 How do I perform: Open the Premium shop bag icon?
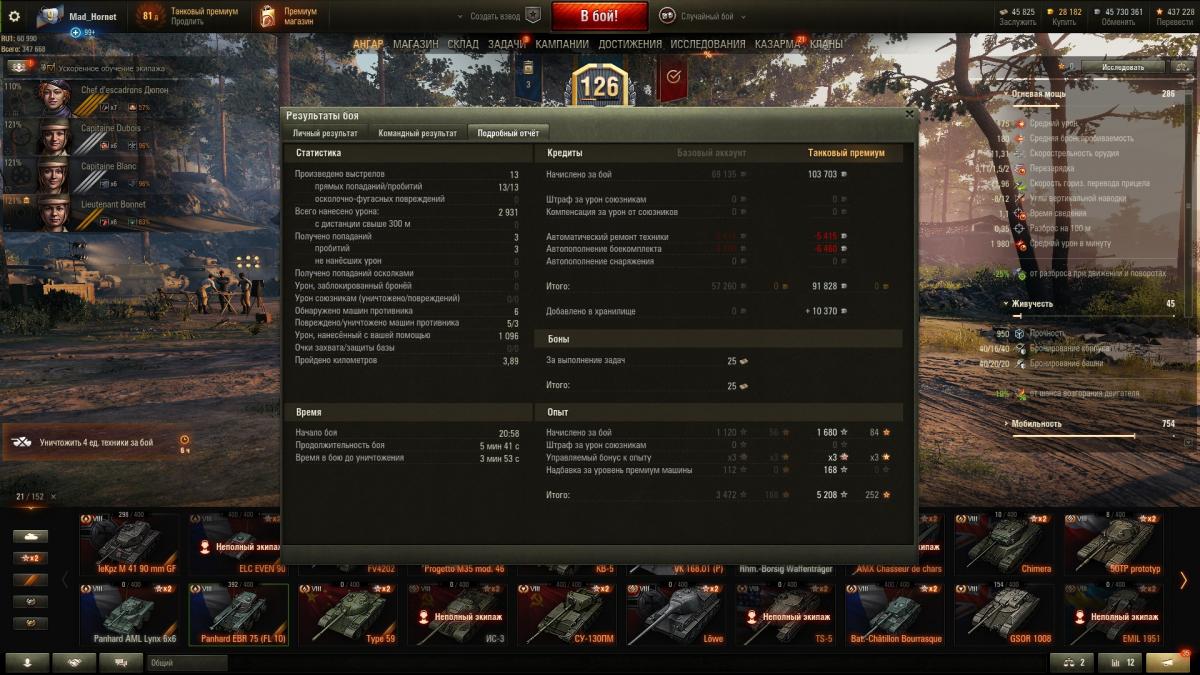click(268, 16)
